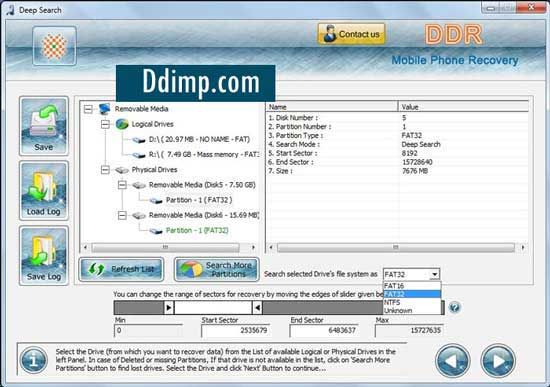Screen dimensions: 550x387
Task: Collapse the Logical Drives node
Action: click(105, 124)
